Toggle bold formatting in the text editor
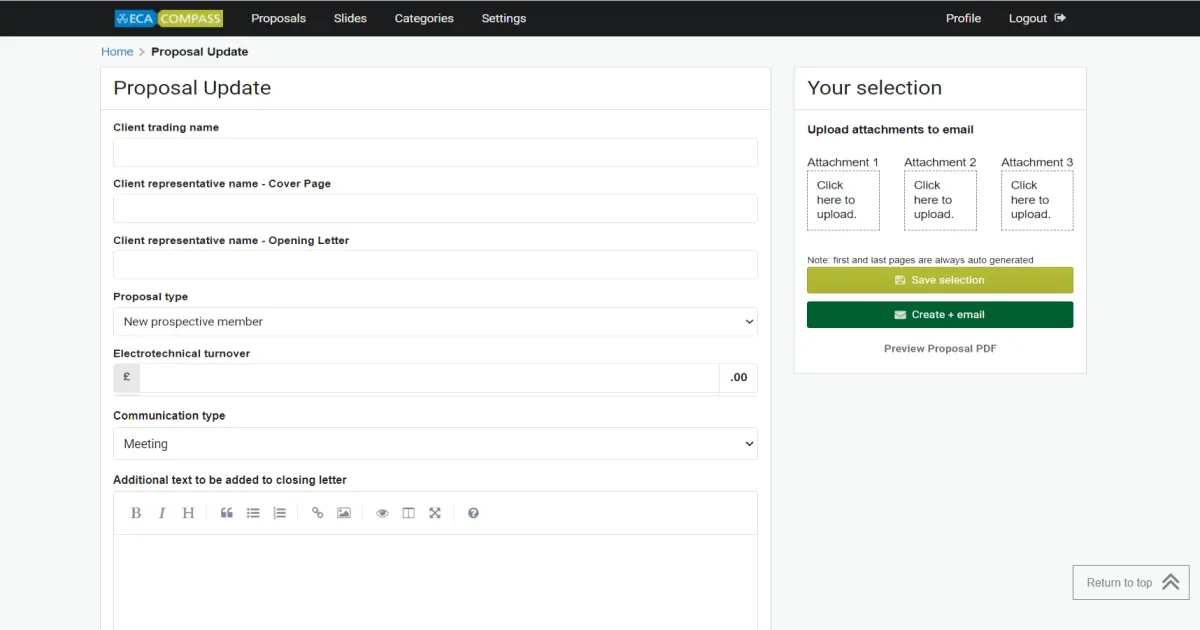This screenshot has height=630, width=1200. click(136, 512)
